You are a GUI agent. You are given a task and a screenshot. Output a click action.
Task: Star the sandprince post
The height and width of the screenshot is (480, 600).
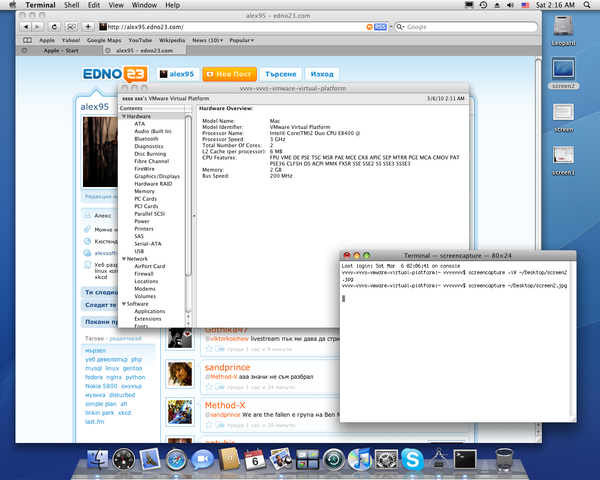209,387
